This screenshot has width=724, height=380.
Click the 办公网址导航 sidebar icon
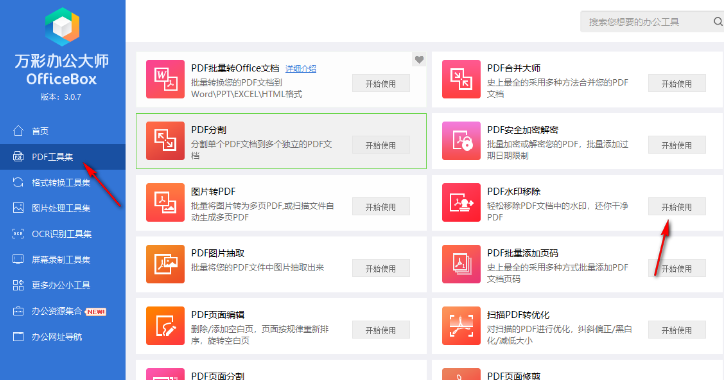coord(18,336)
